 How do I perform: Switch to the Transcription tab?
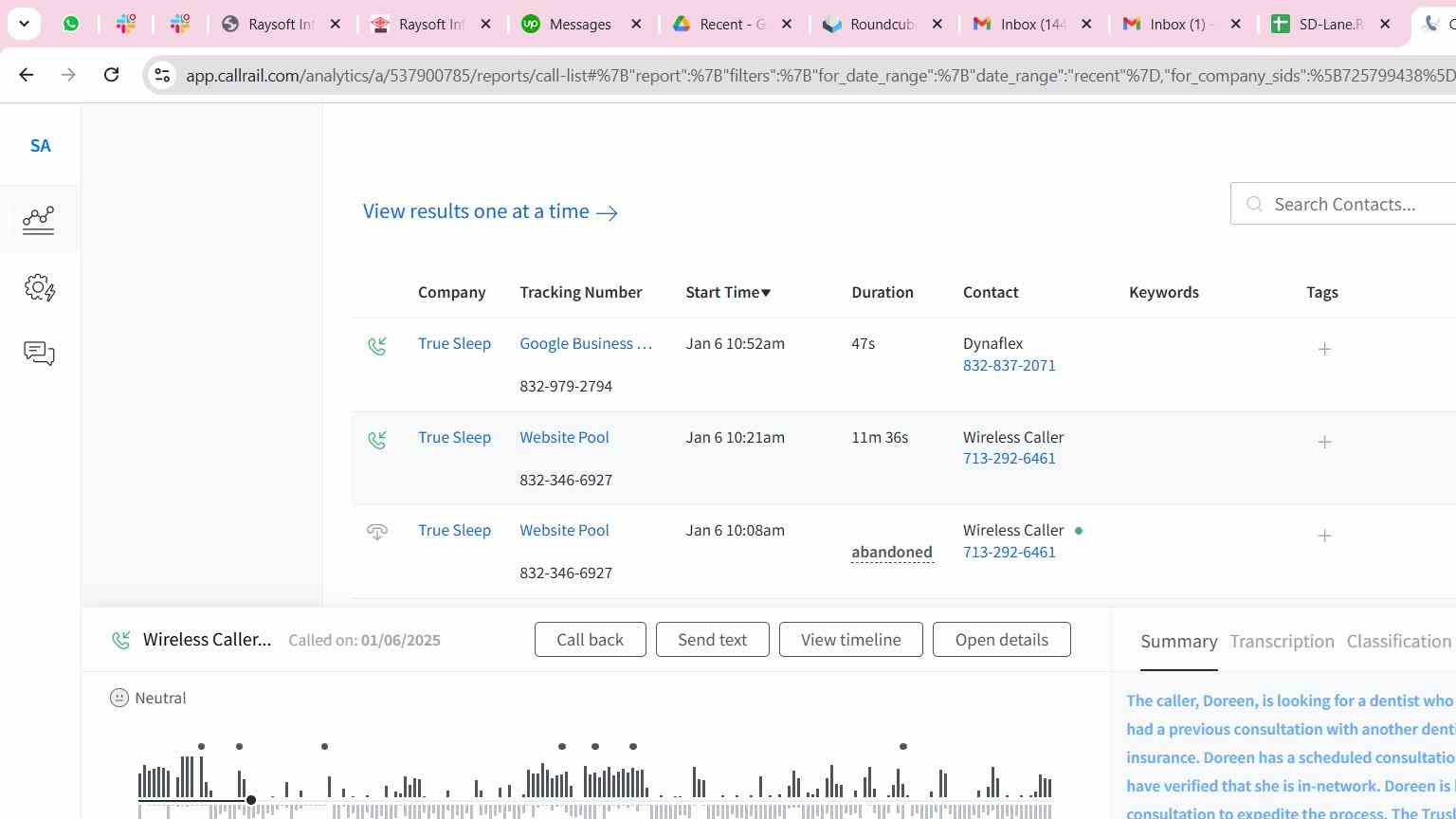[x=1282, y=642]
